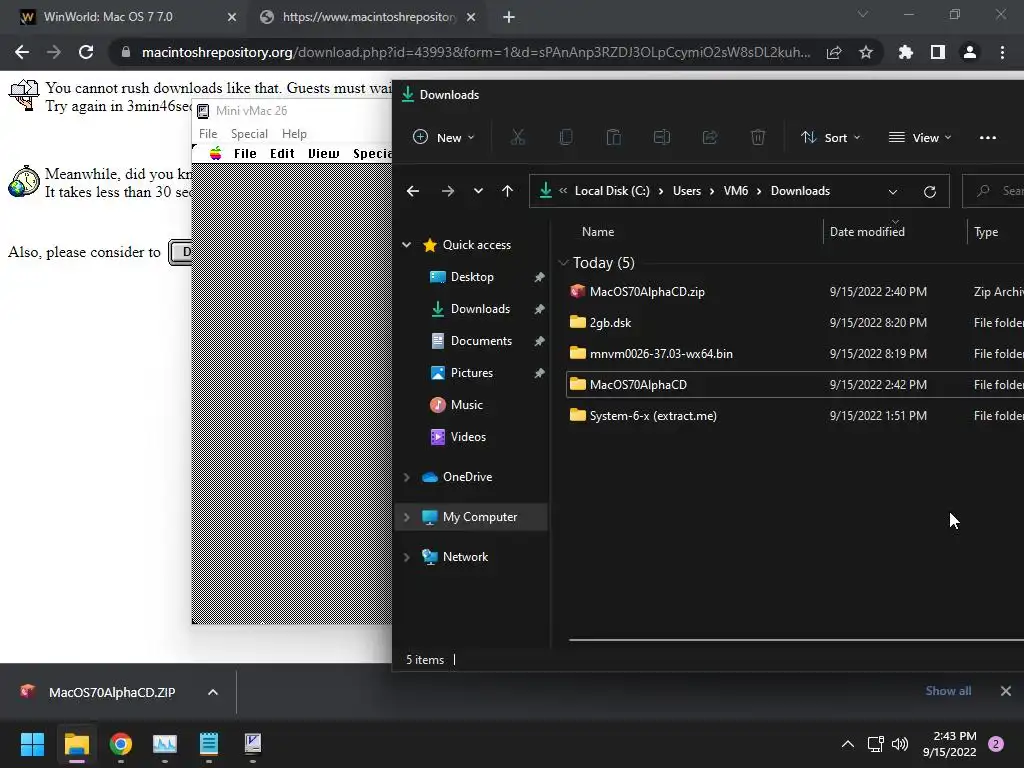Collapse the Quick access tree node
This screenshot has height=768, width=1024.
(406, 245)
